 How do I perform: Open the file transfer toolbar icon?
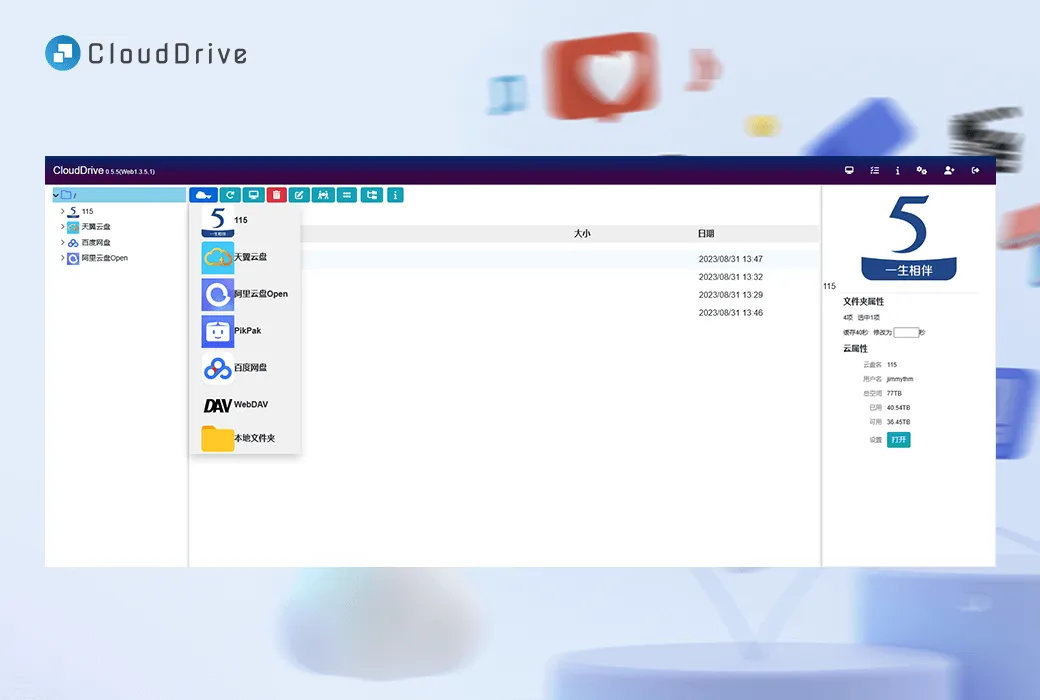tap(322, 195)
